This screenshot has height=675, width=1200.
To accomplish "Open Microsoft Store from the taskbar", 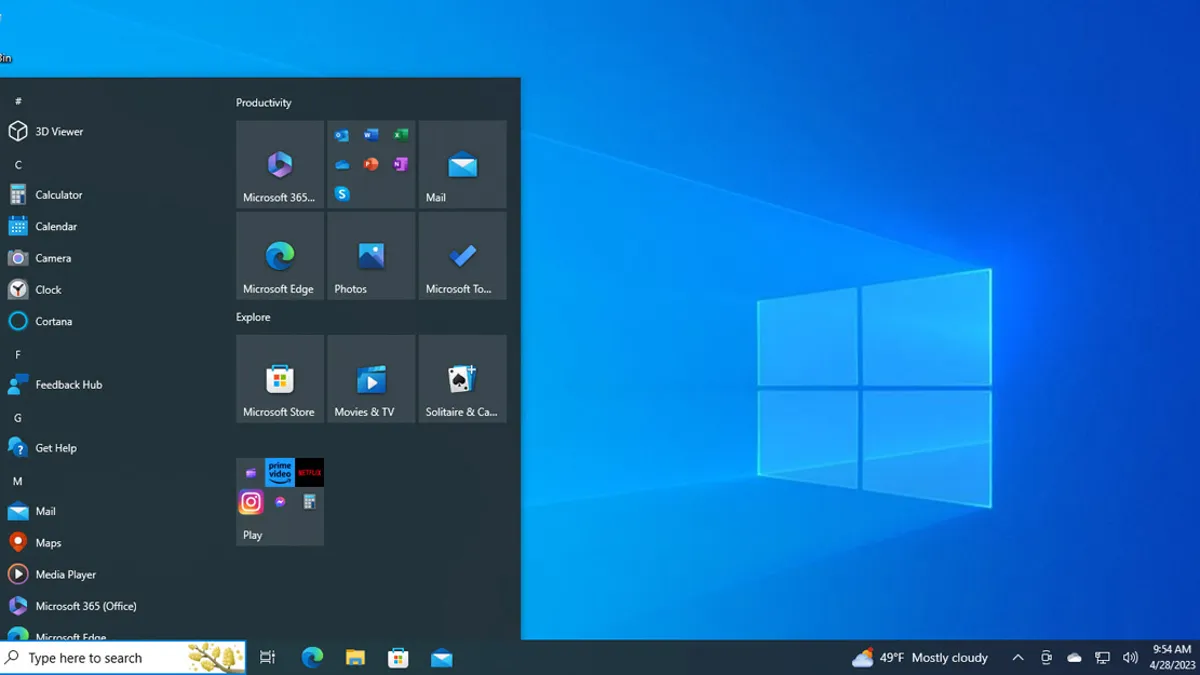I will point(399,658).
